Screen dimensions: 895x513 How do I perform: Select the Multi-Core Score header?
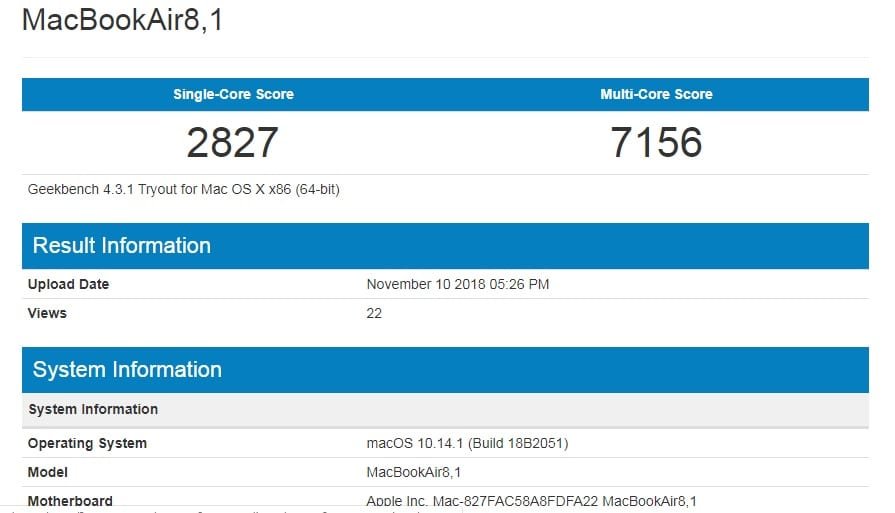656,94
